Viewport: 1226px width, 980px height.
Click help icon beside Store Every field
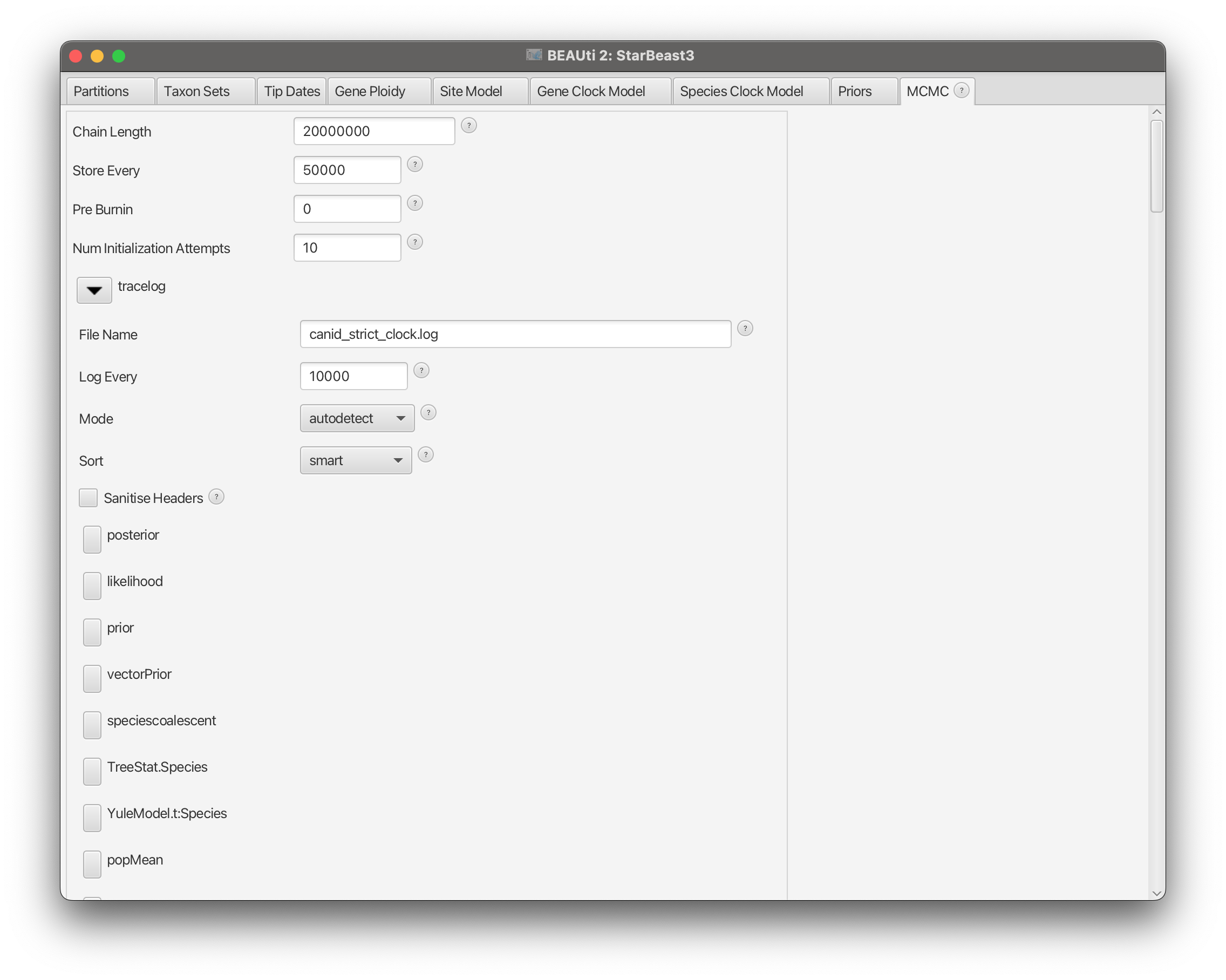[415, 165]
